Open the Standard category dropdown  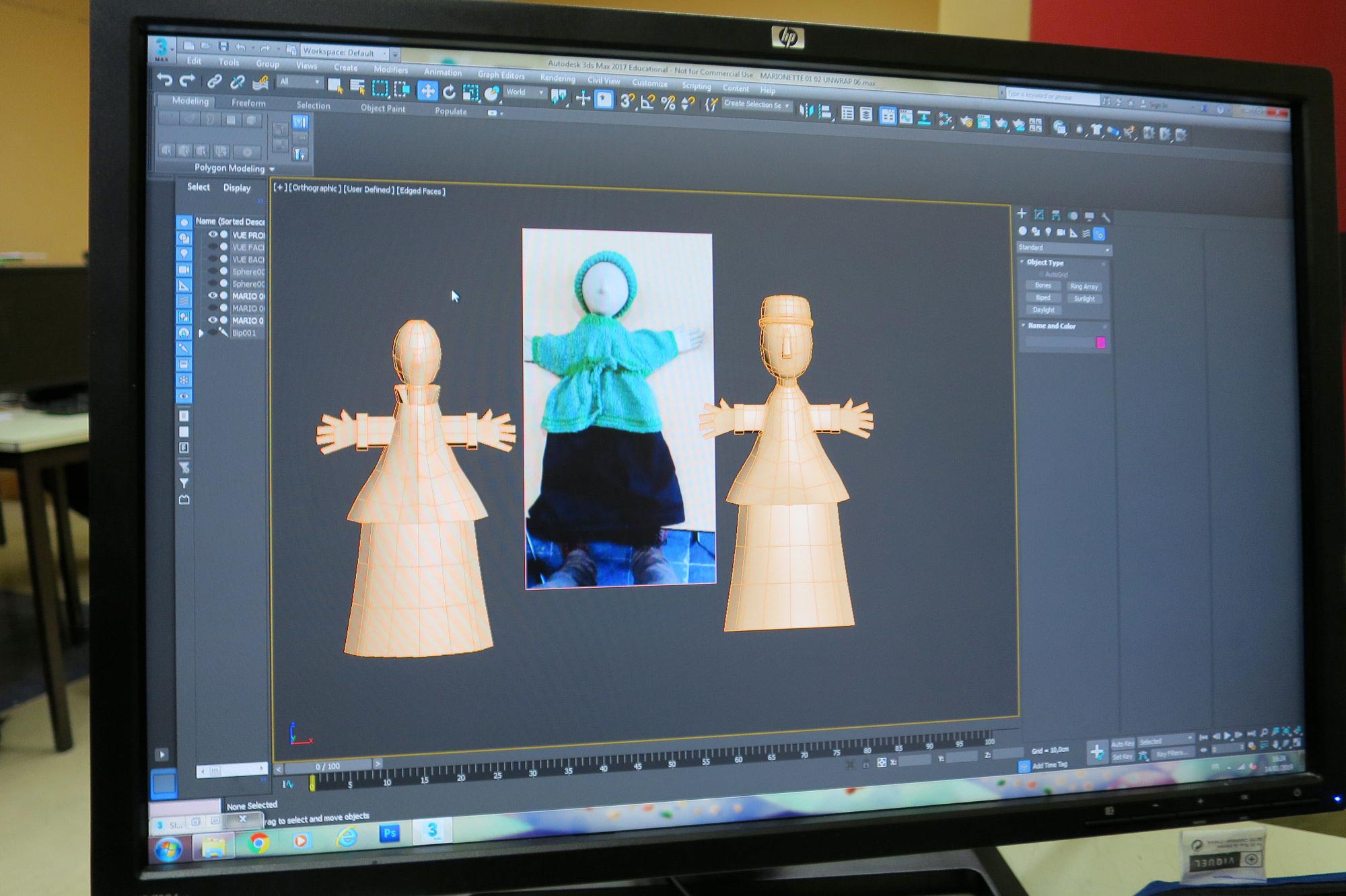[1063, 248]
